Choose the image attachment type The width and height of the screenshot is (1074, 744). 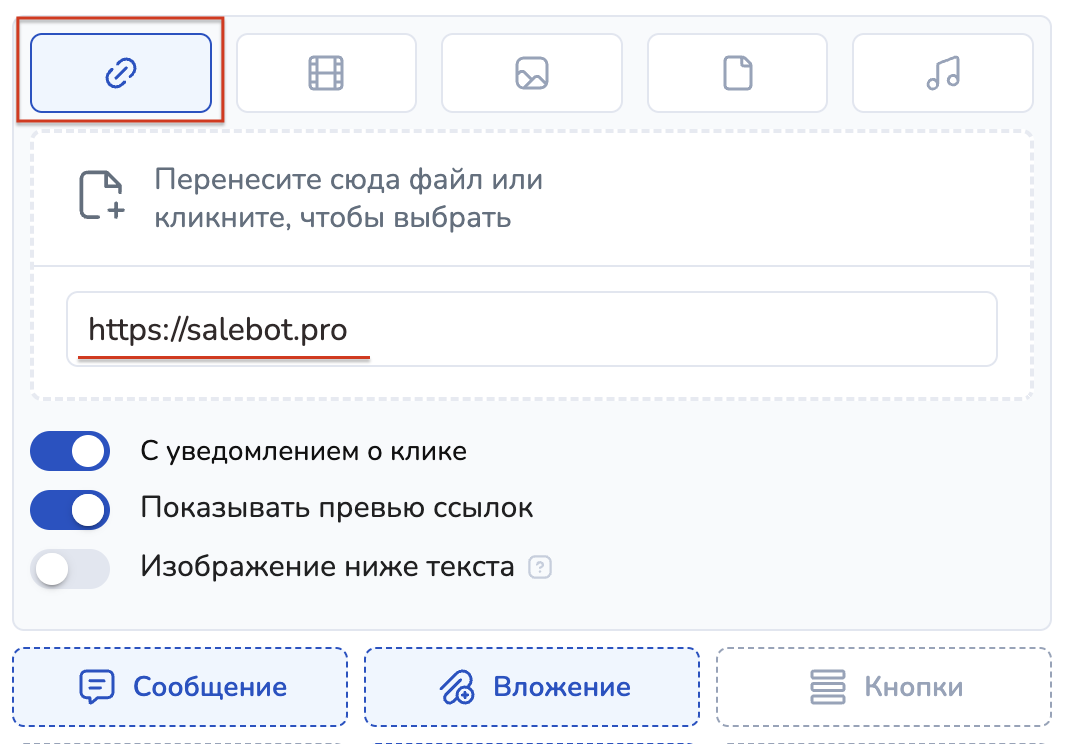tap(532, 73)
